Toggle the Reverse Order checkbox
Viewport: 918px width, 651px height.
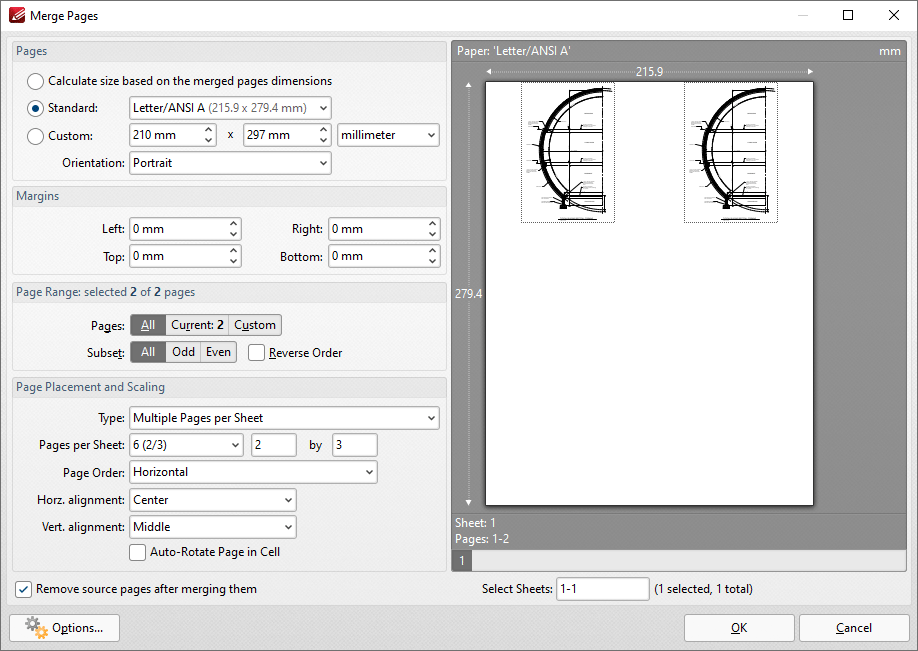pyautogui.click(x=256, y=352)
